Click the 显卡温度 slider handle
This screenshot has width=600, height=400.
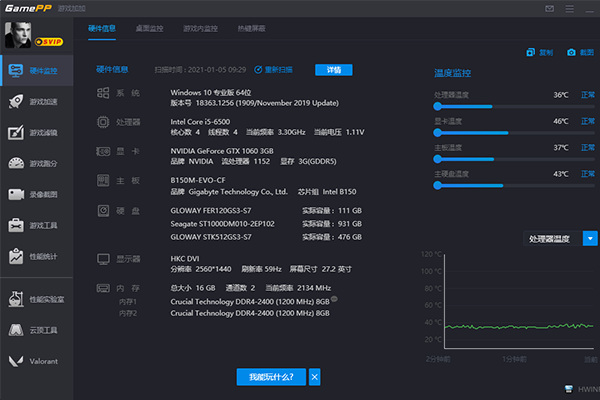(437, 133)
